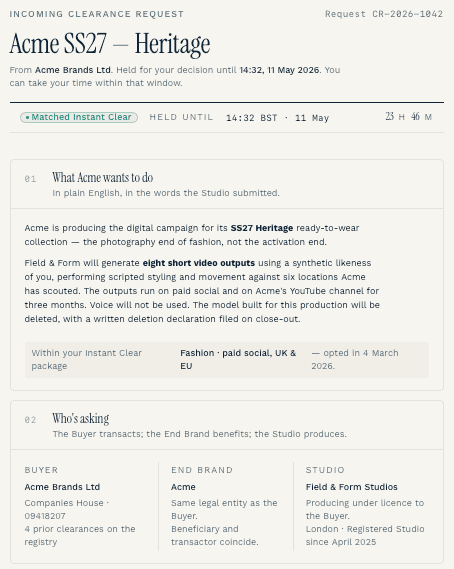
Task: Click the bold eight short video outputs text
Action: click(x=199, y=263)
